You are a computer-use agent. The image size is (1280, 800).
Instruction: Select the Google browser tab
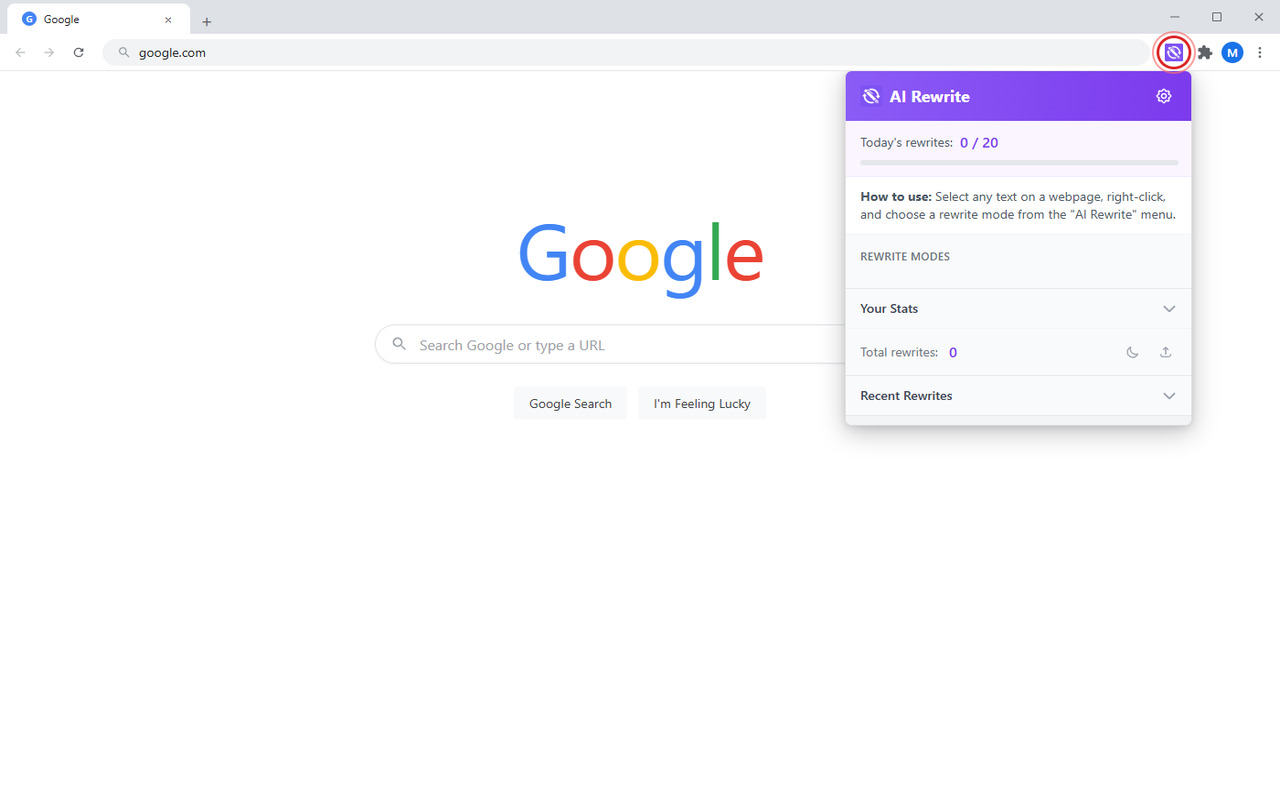(x=98, y=19)
